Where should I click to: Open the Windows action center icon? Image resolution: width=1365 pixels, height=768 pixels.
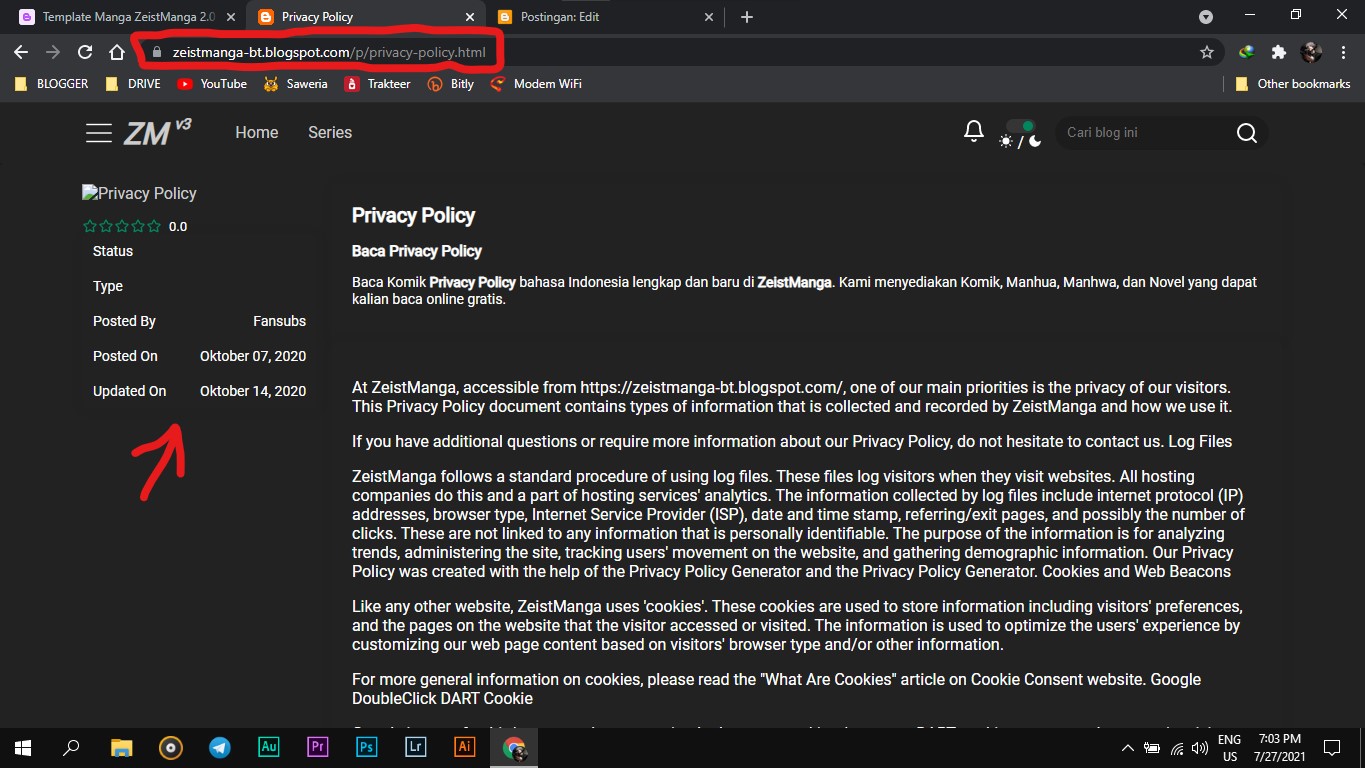[1331, 748]
